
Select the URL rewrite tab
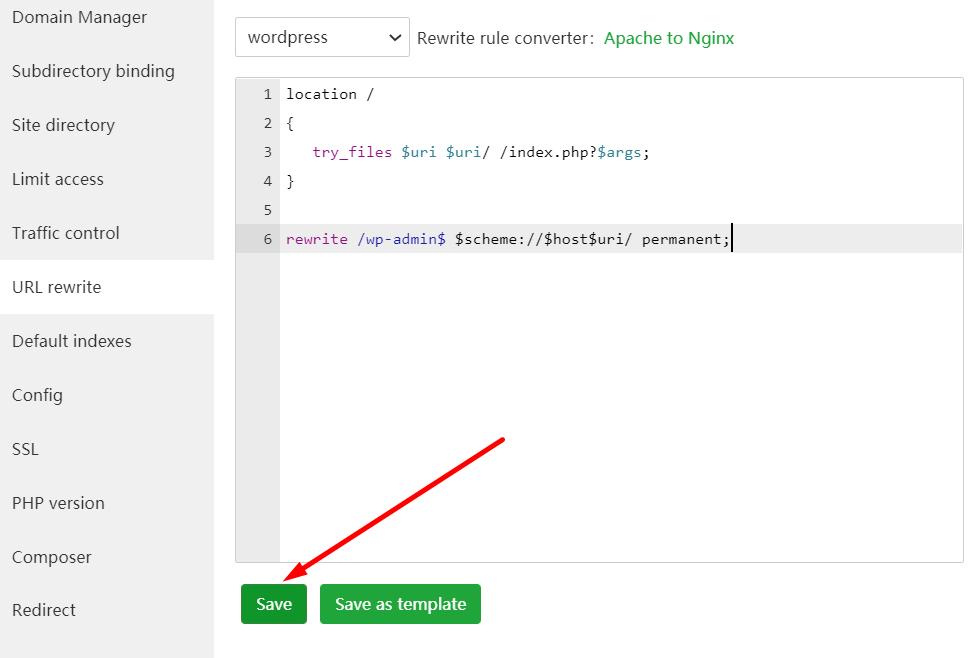click(x=57, y=287)
